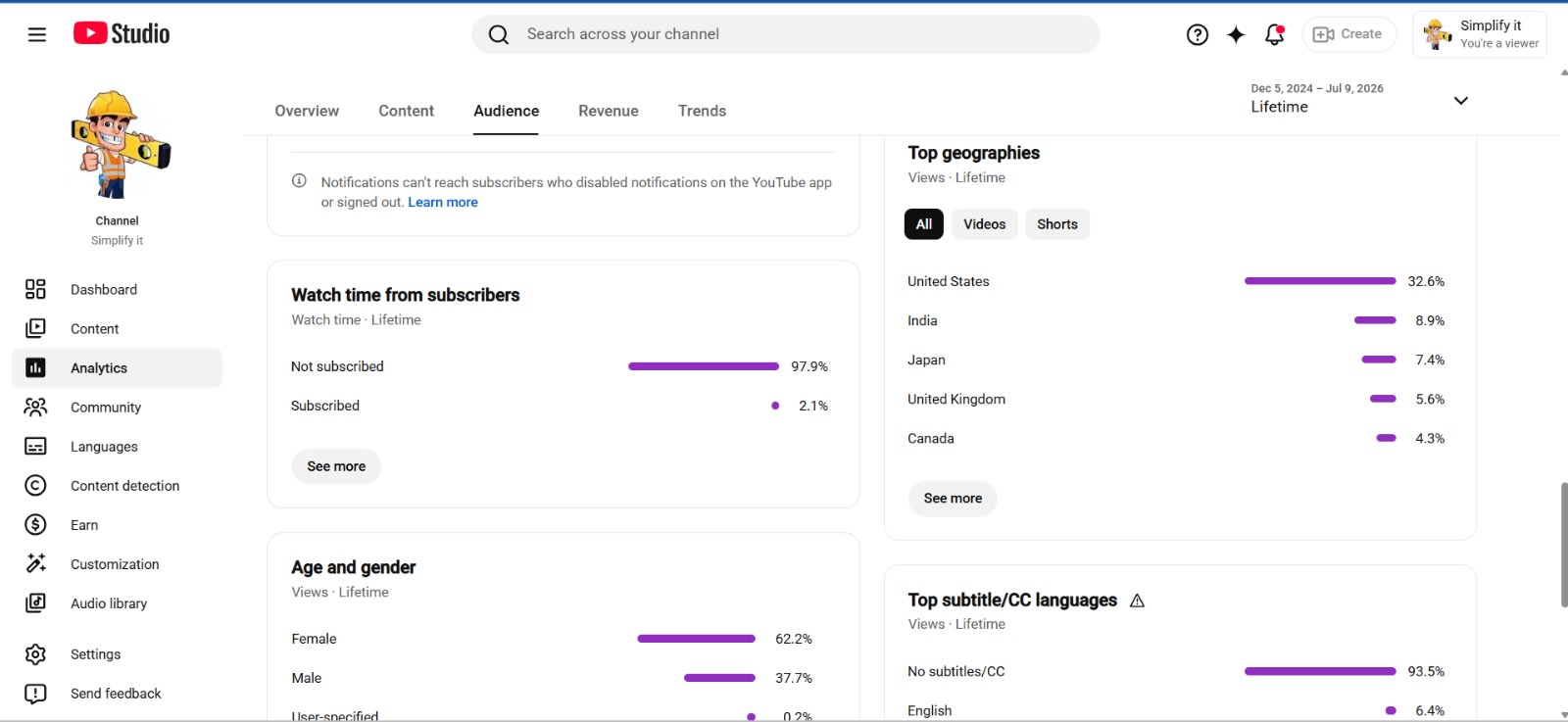Click the page vertical scrollbar thumb
Screen dimensions: 1568x722
point(1564,545)
